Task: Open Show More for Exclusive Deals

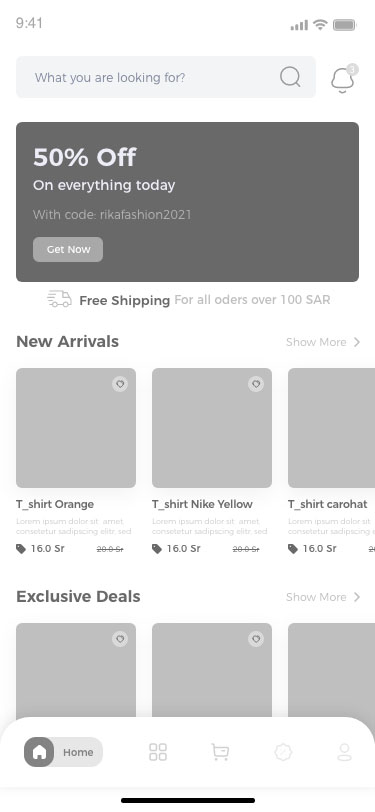Action: click(x=316, y=597)
